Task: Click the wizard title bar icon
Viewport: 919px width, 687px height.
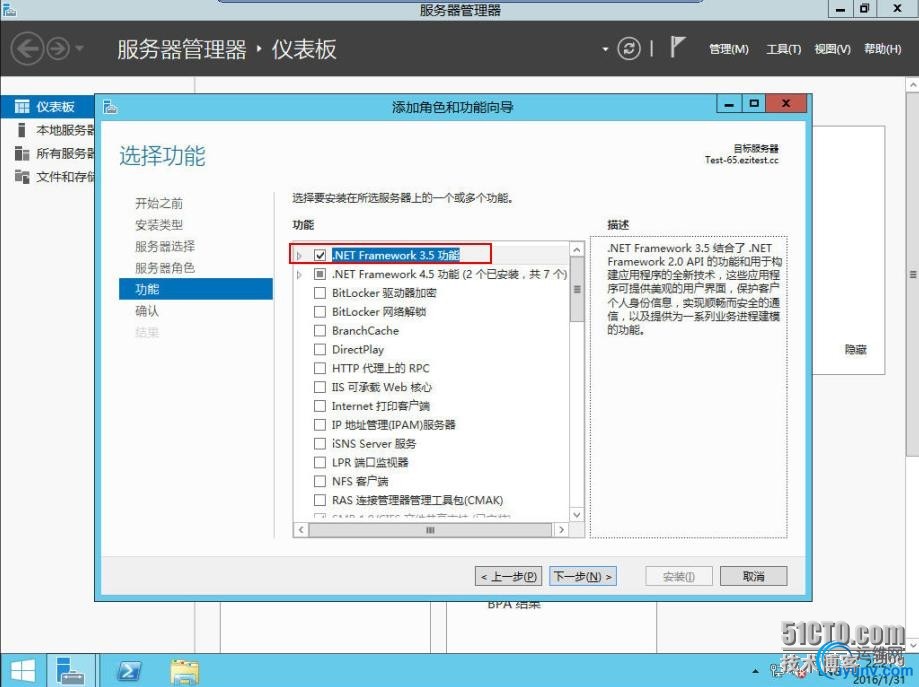Action: click(110, 107)
